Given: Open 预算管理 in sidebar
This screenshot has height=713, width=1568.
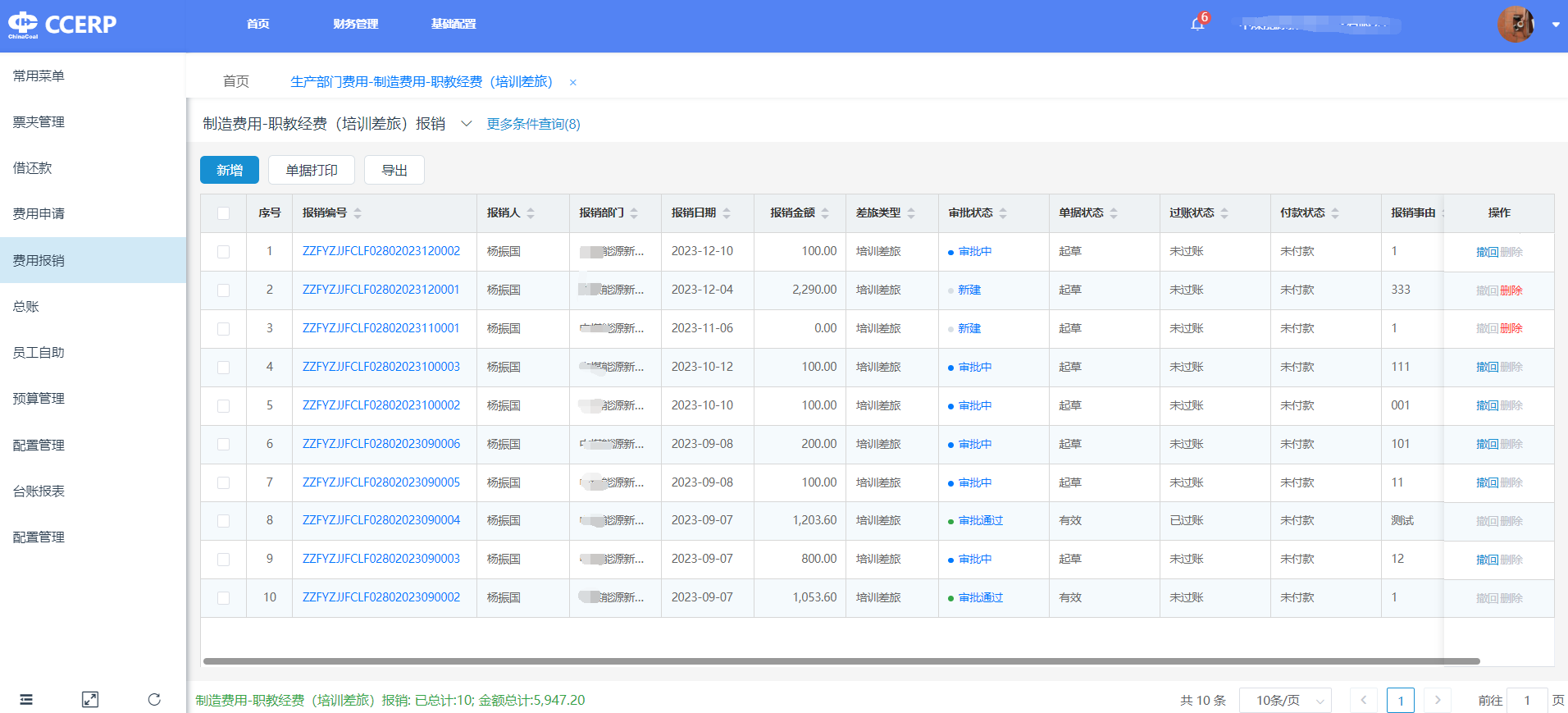Looking at the screenshot, I should coord(93,398).
